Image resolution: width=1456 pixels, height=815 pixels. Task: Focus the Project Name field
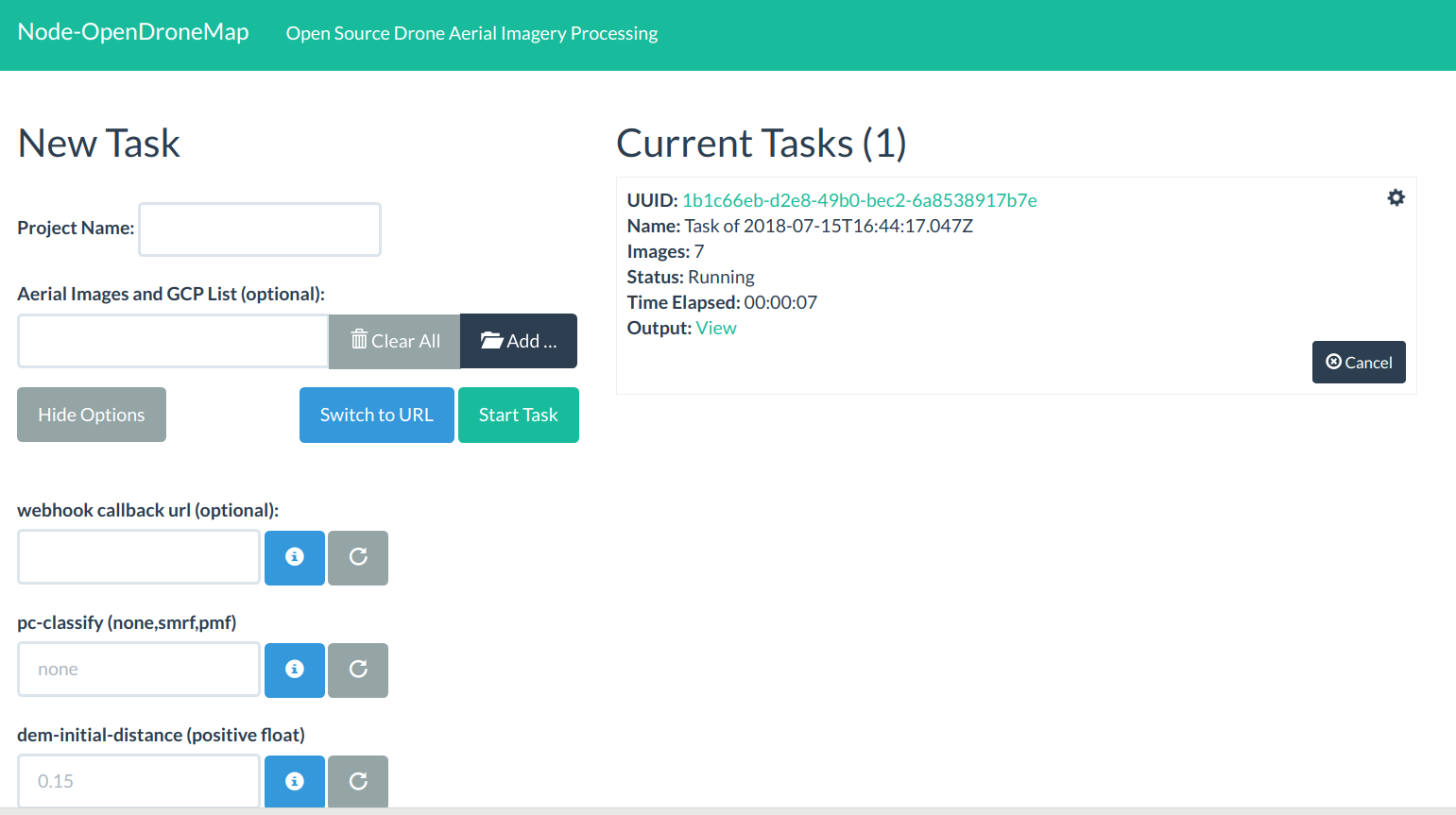tap(260, 229)
